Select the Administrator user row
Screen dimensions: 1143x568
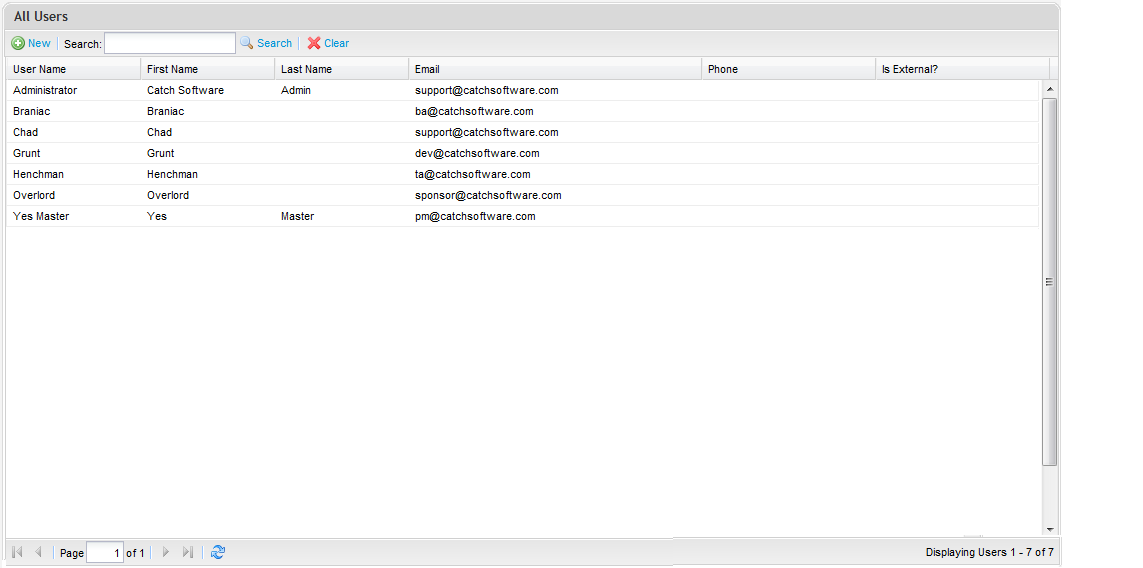pyautogui.click(x=45, y=90)
